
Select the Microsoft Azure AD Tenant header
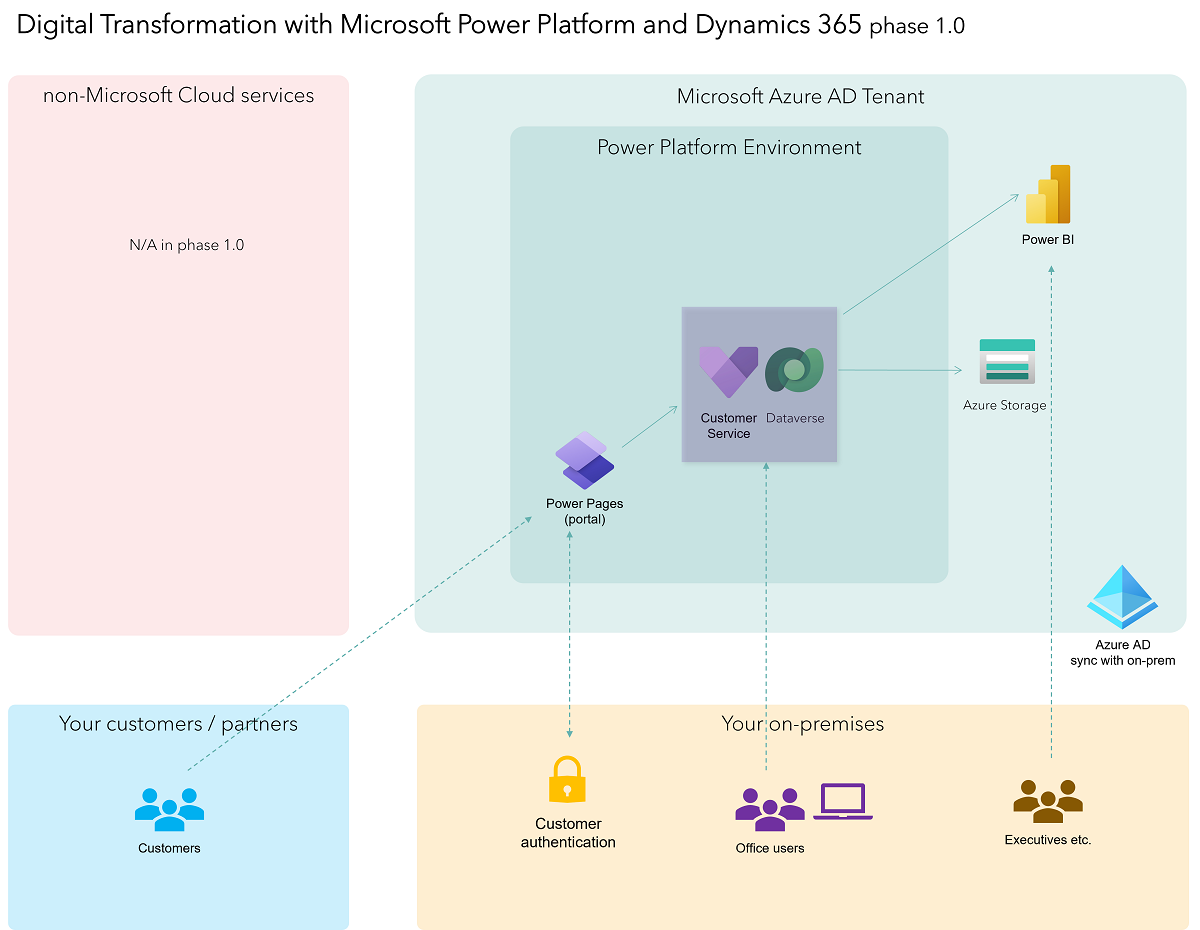[800, 96]
